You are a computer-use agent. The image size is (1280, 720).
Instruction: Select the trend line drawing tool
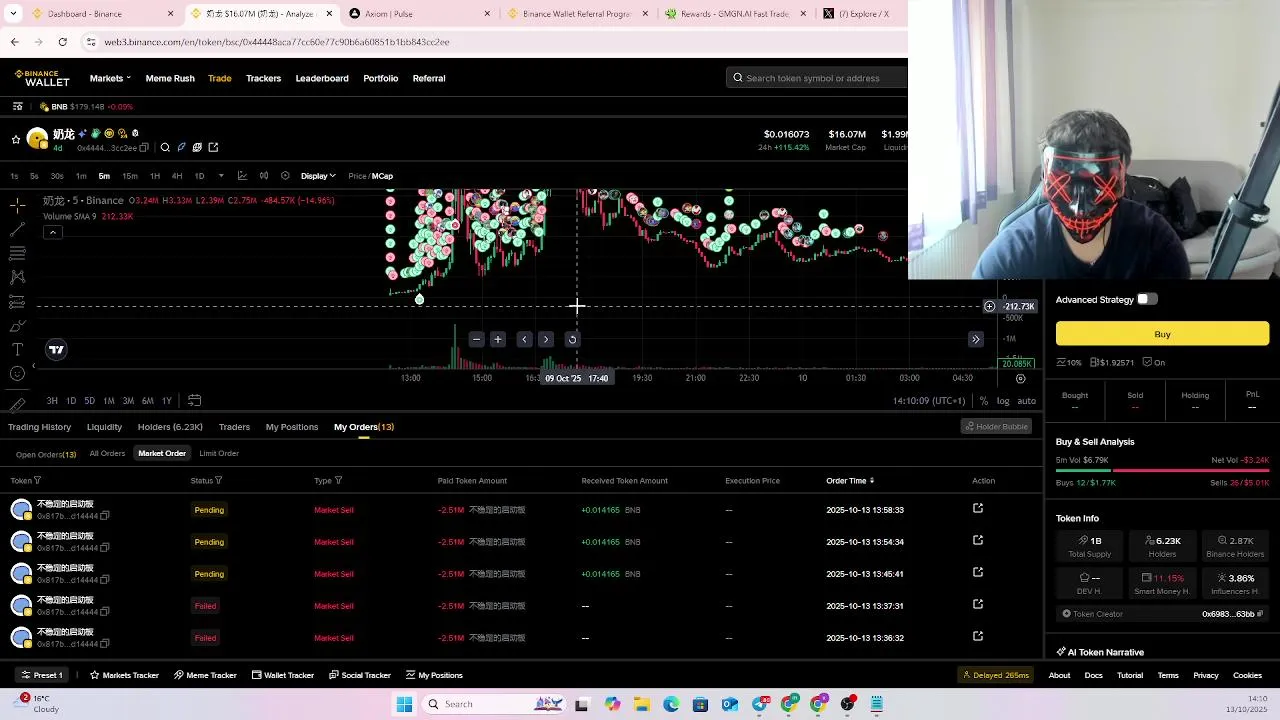[x=17, y=229]
